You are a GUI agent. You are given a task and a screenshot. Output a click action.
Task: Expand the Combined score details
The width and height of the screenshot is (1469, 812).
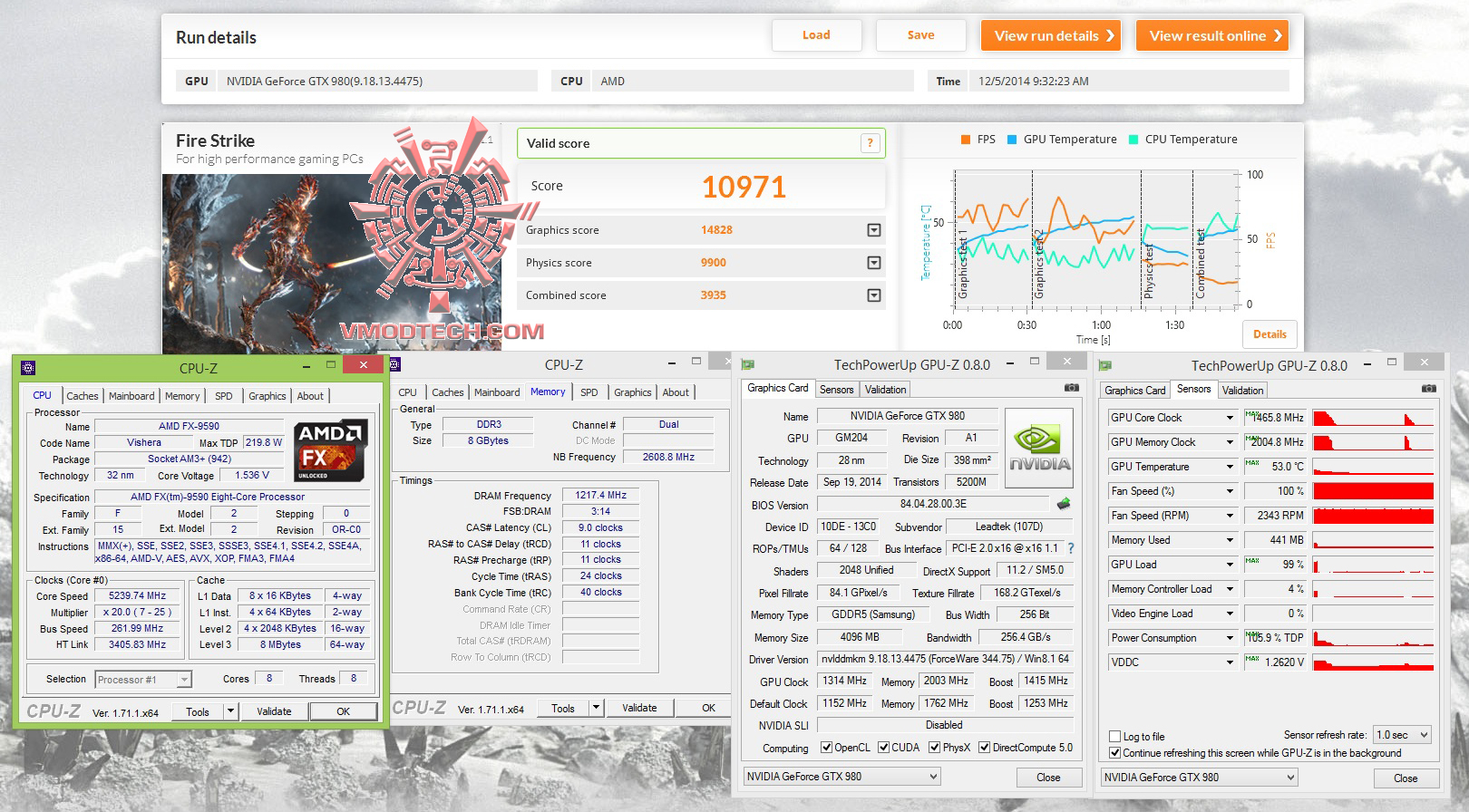(874, 295)
